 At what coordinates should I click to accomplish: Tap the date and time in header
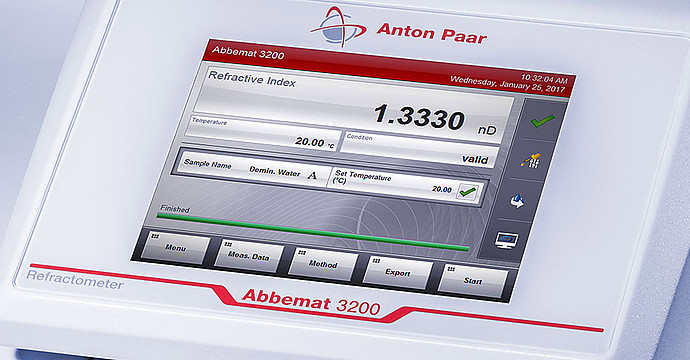click(509, 84)
